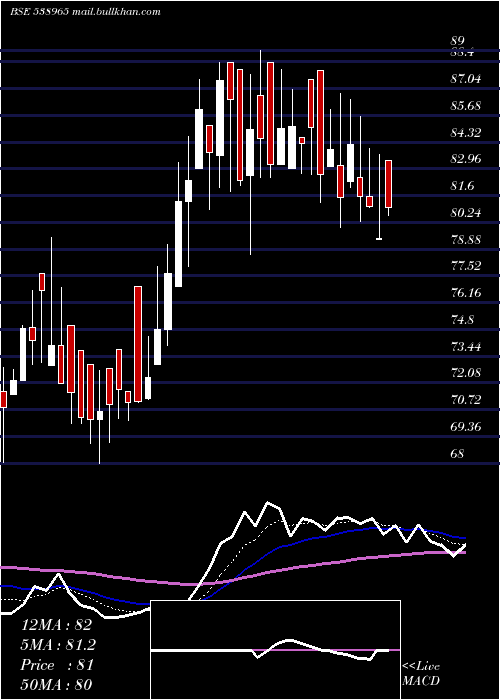Select the '12MA : 82' readout
This screenshot has height=700, width=500.
coord(56,625)
